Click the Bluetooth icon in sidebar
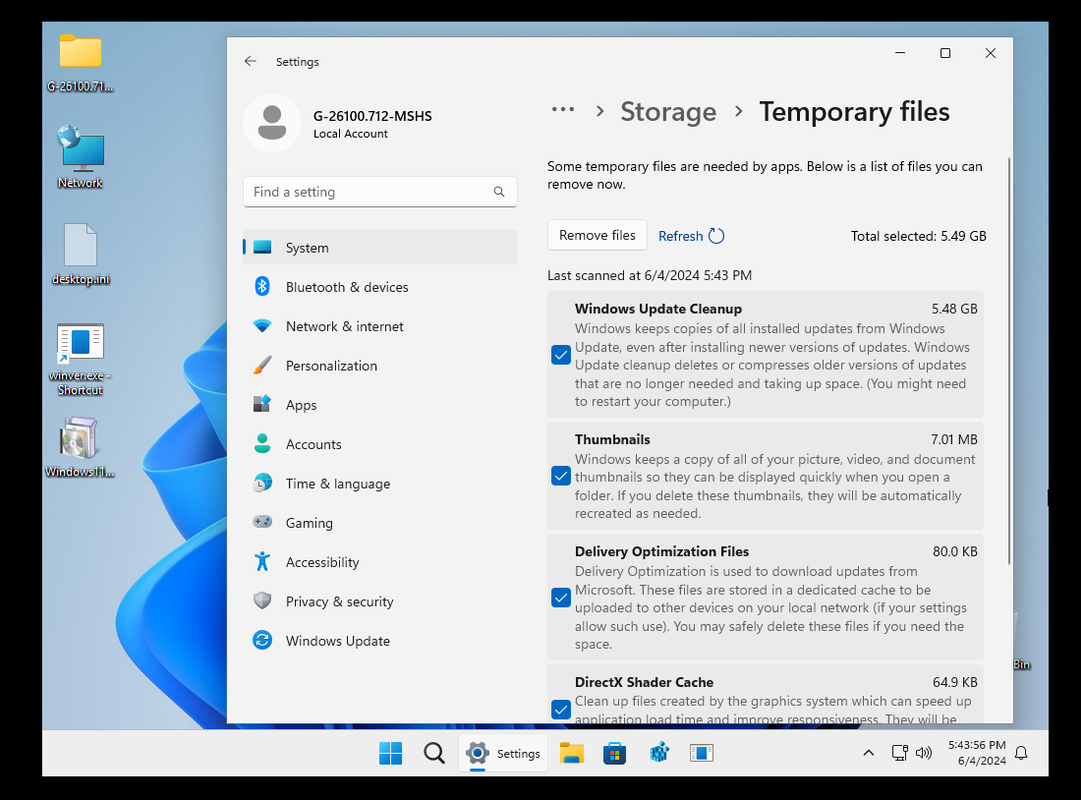The image size is (1081, 800). tap(262, 286)
